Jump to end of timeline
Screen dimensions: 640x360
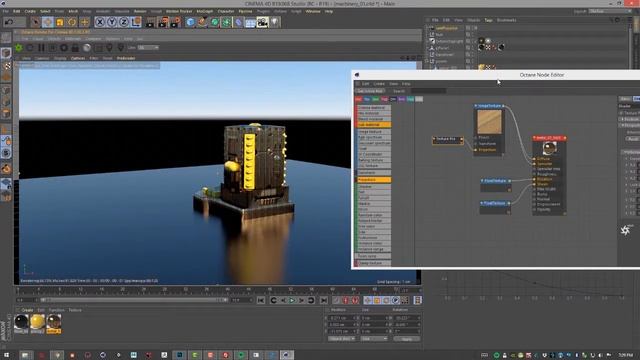pyautogui.click(x=324, y=300)
